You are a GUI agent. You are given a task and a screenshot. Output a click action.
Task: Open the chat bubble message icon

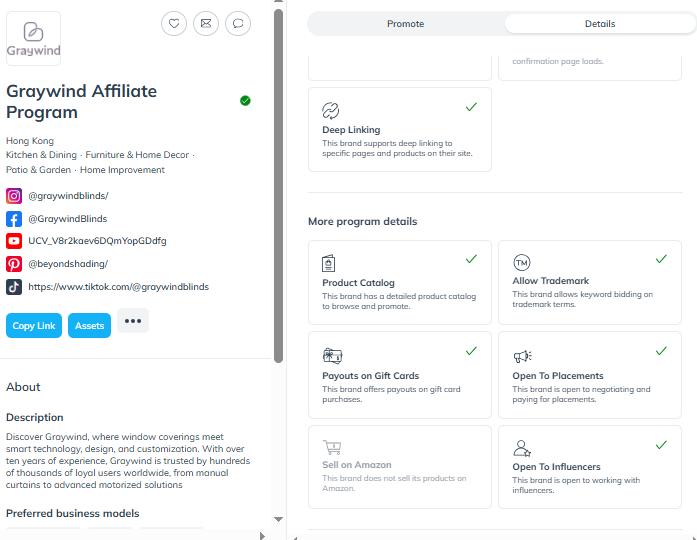tap(238, 24)
